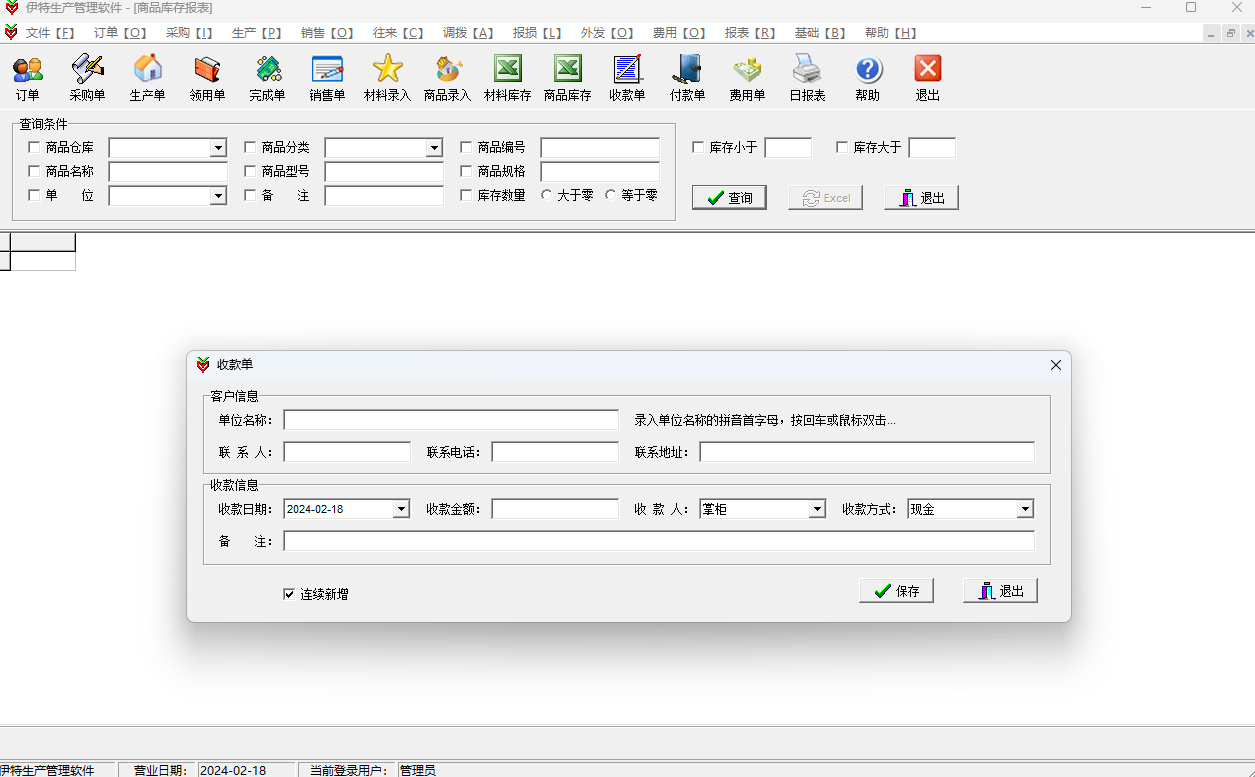Open the 文件 menu
Screen dimensions: 1255x777
pos(51,33)
